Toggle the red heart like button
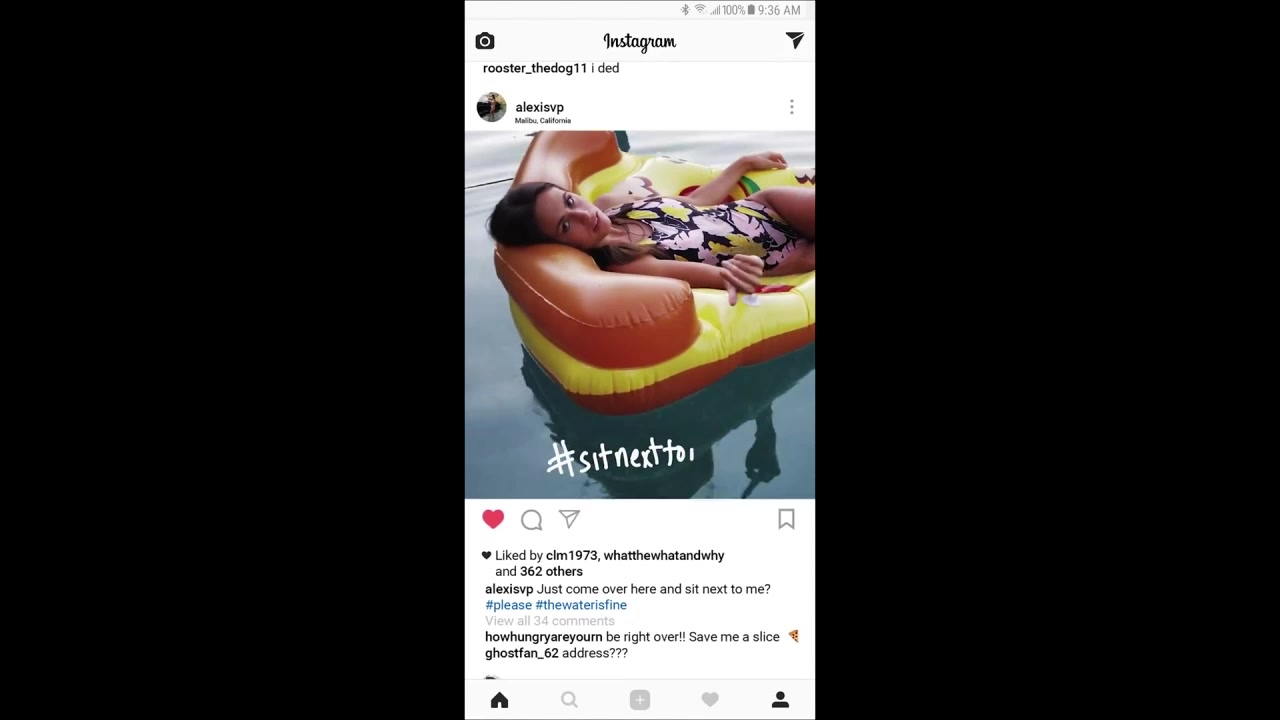 tap(493, 519)
